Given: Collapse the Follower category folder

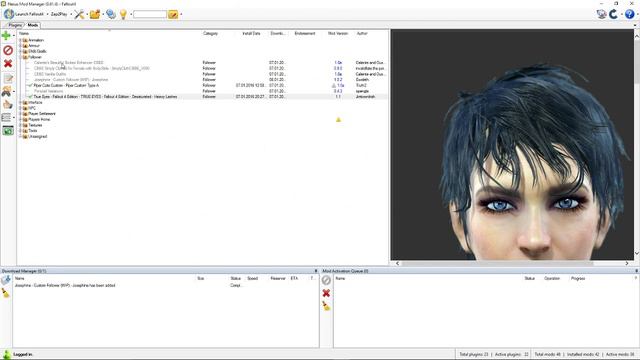Looking at the screenshot, I should [20, 57].
